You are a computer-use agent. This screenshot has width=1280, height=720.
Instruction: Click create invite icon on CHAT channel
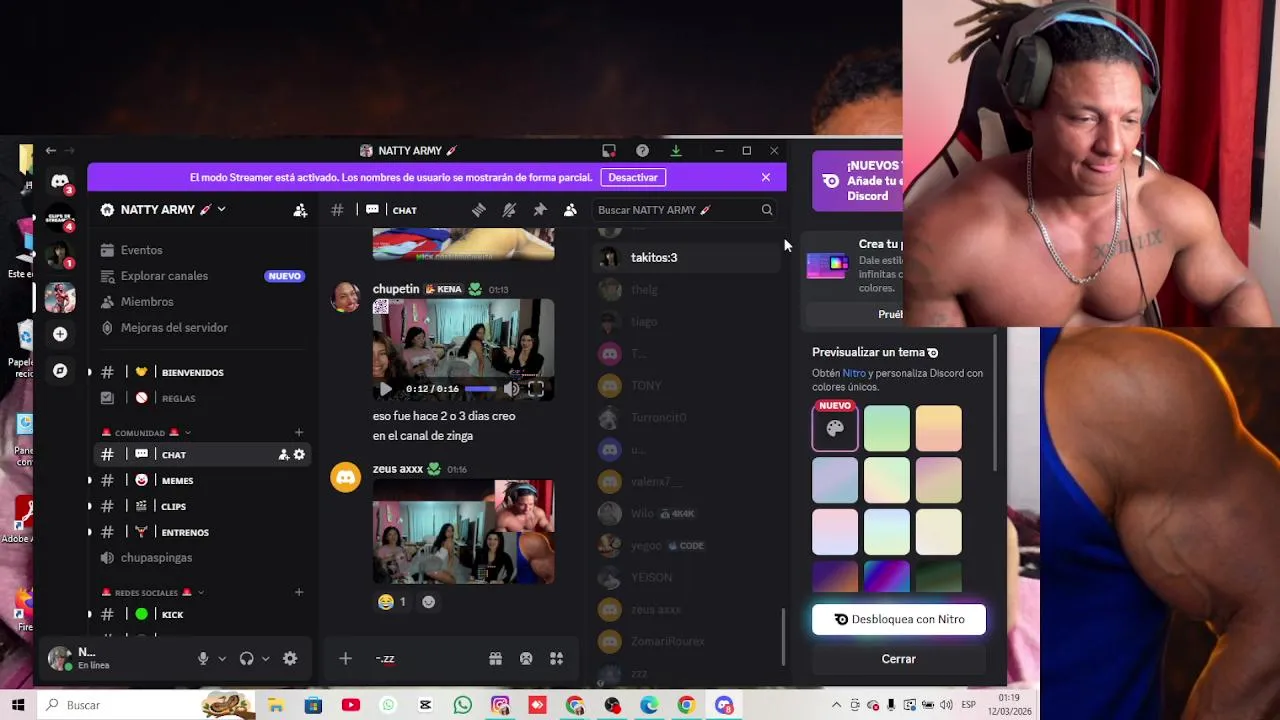pyautogui.click(x=284, y=455)
